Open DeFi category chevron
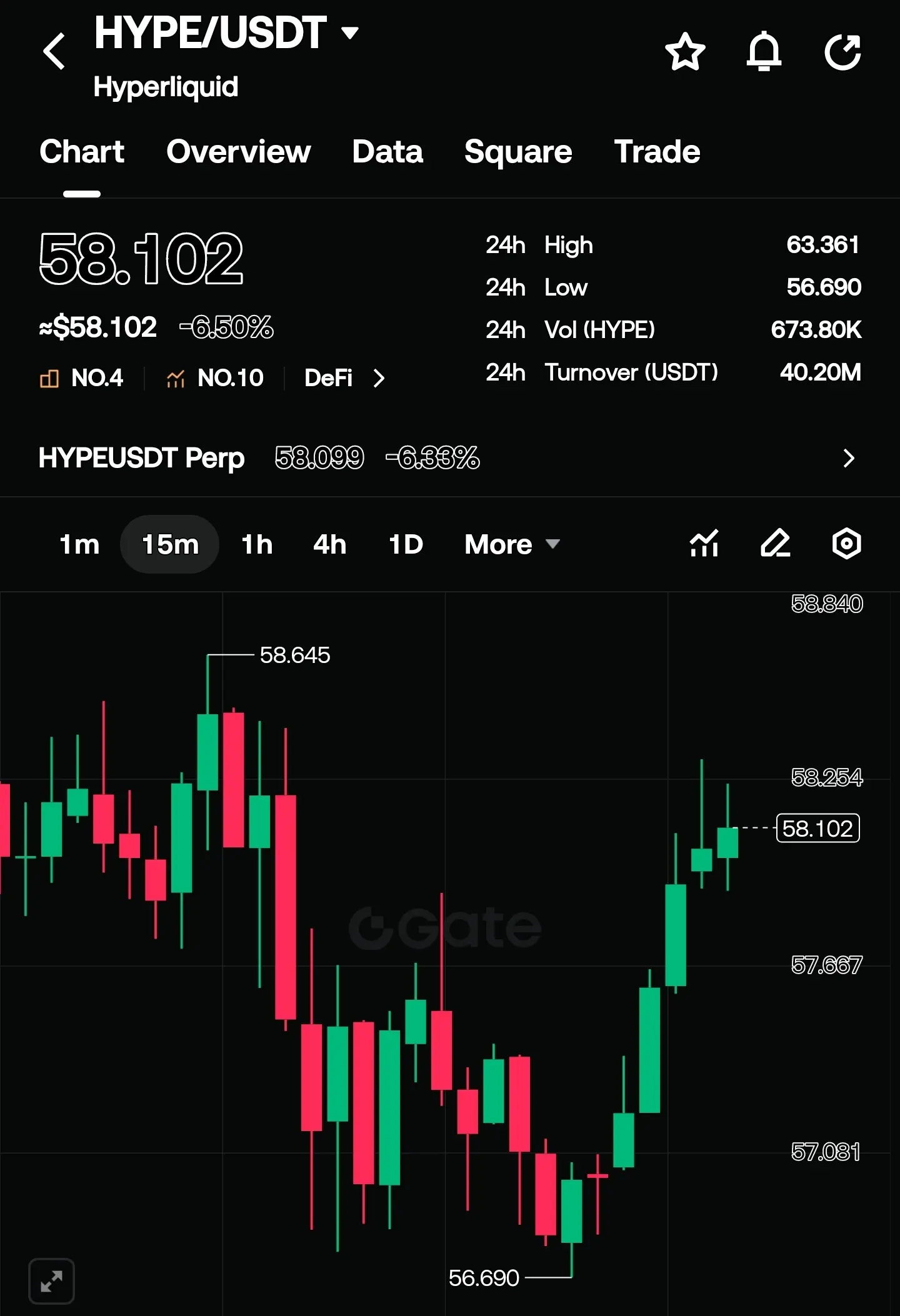The height and width of the screenshot is (1316, 900). tap(379, 378)
